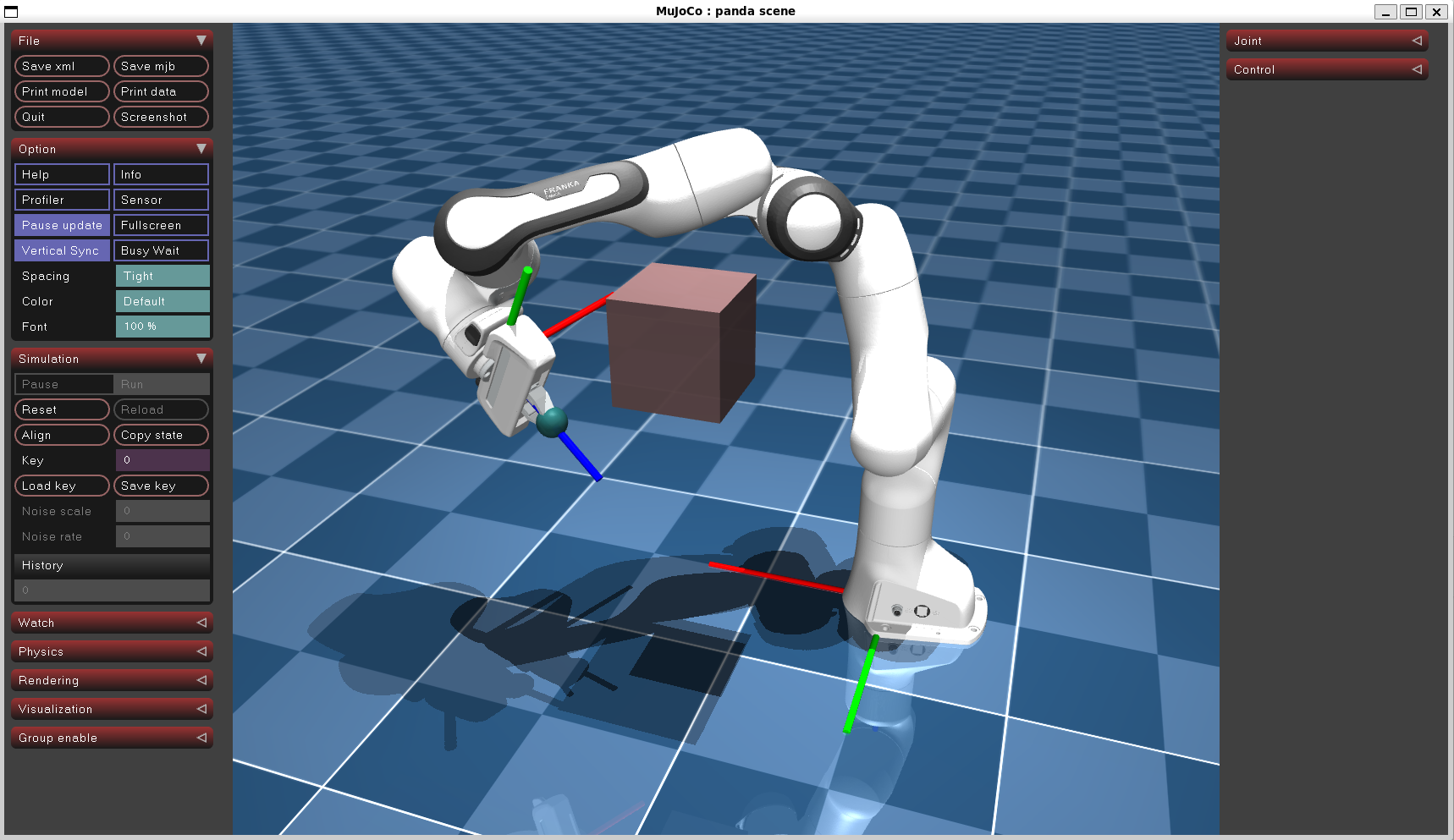Image resolution: width=1454 pixels, height=840 pixels.
Task: Click the Copy state button
Action: [161, 435]
